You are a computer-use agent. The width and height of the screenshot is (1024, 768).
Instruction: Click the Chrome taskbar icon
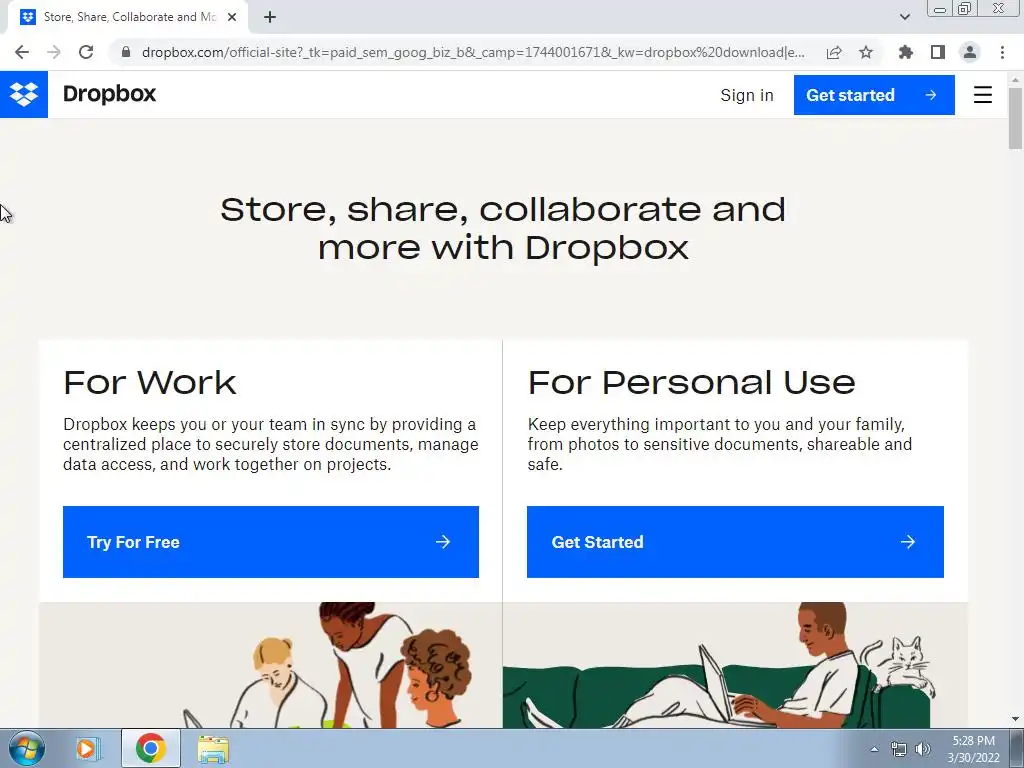tap(151, 748)
